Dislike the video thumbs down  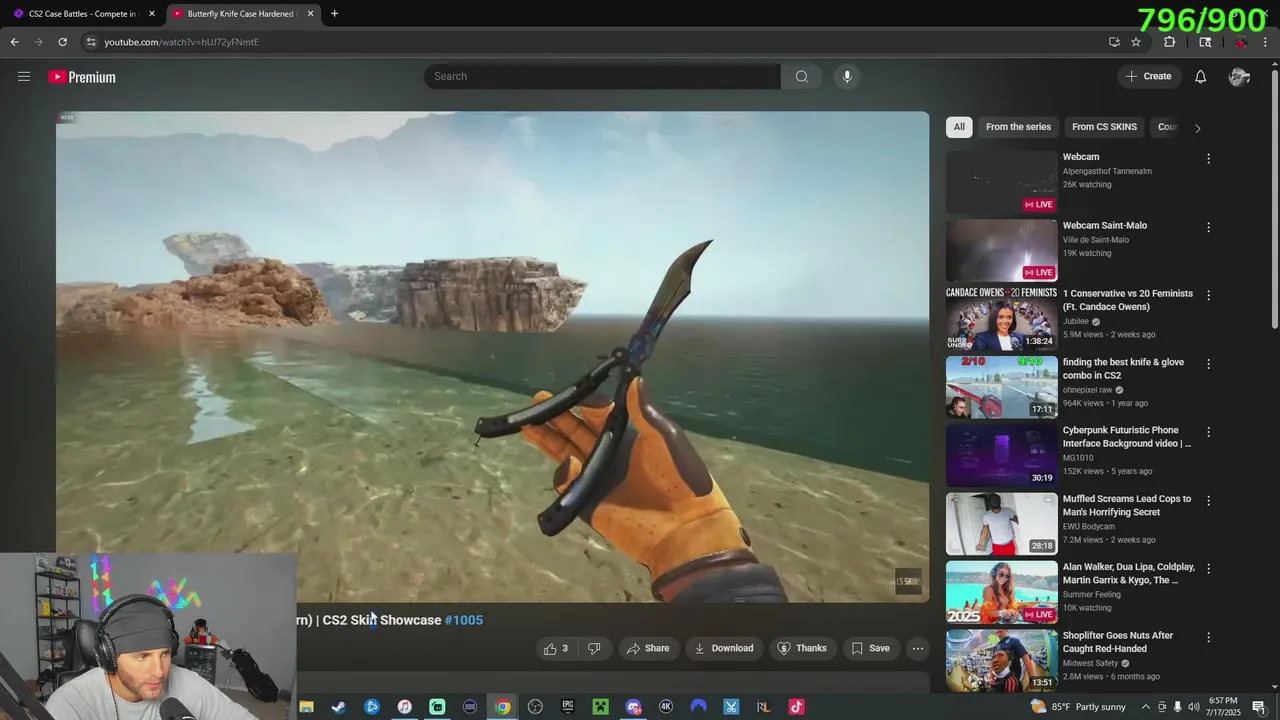594,648
